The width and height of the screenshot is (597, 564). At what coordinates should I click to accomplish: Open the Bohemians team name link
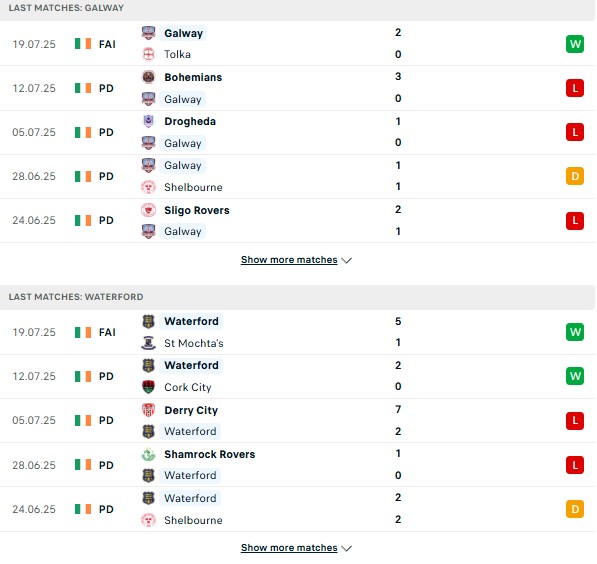(x=193, y=77)
